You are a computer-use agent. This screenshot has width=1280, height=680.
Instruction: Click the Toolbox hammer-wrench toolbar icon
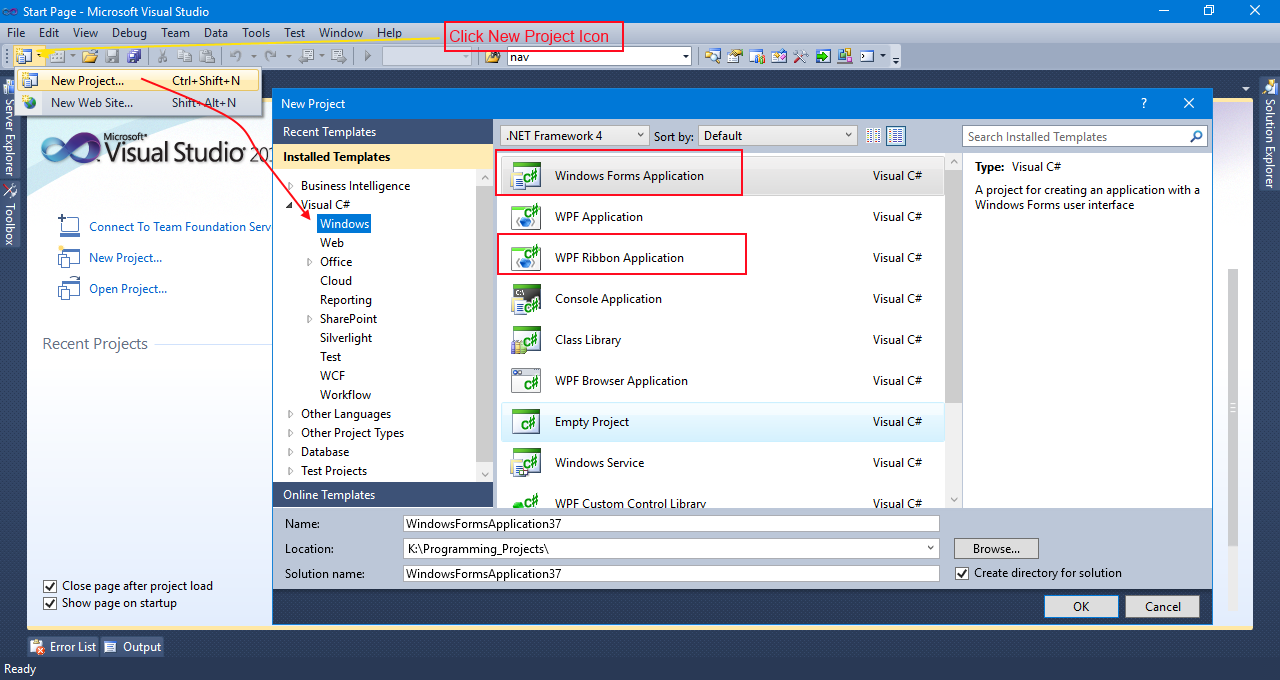point(801,56)
